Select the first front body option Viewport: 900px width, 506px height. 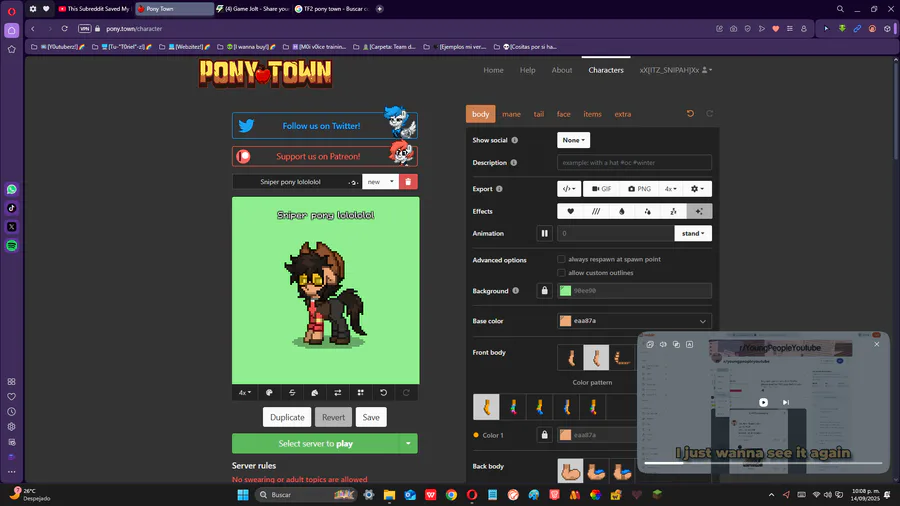570,357
